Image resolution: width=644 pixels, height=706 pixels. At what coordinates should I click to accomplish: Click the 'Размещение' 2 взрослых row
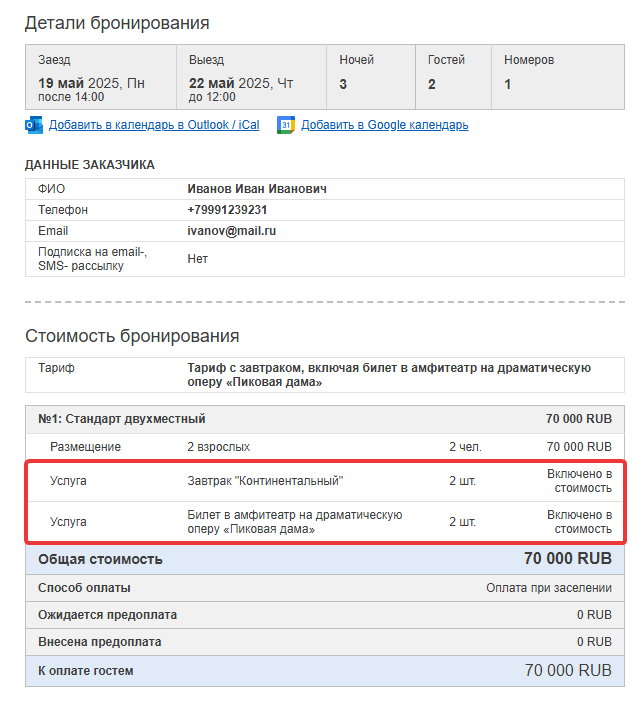click(x=325, y=447)
